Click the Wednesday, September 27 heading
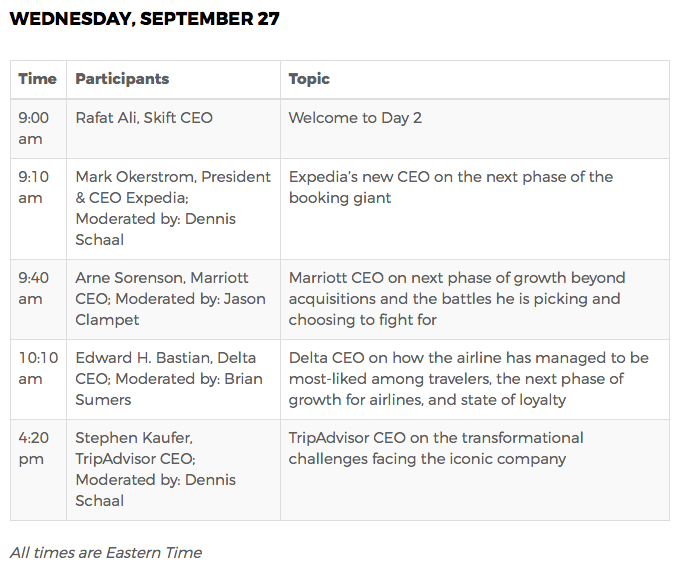Screen dimensions: 683x570 145,19
